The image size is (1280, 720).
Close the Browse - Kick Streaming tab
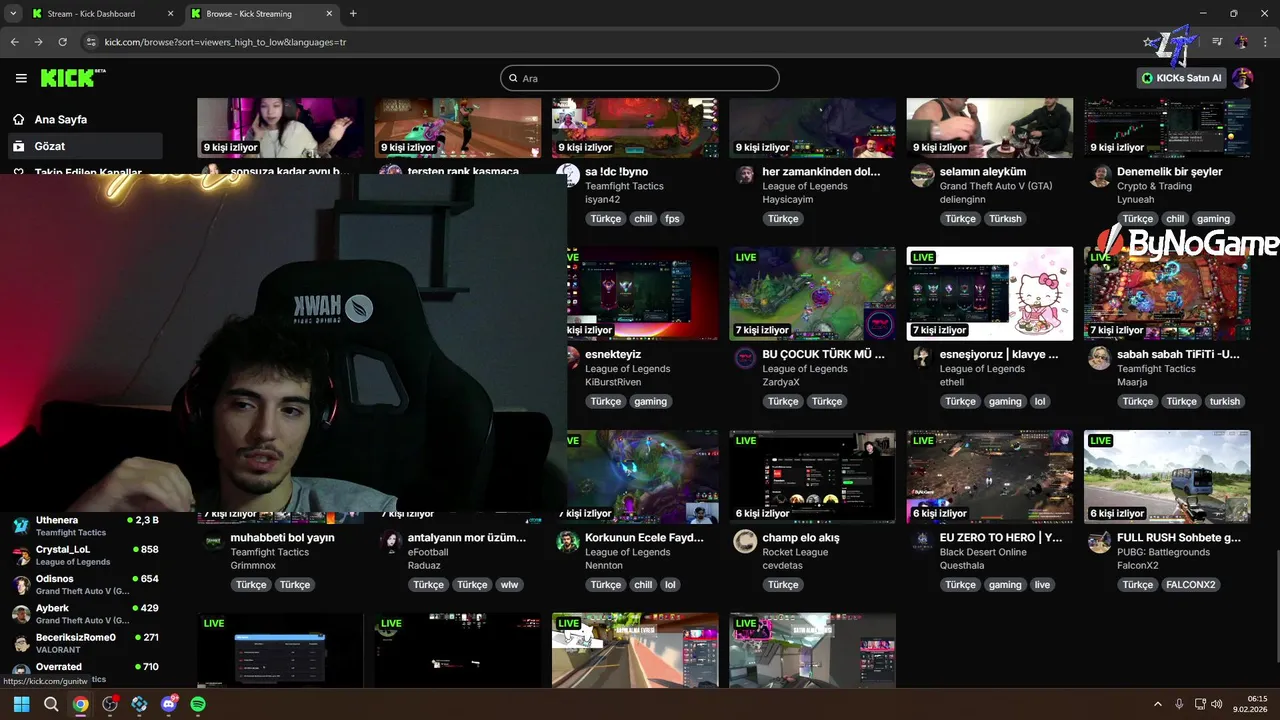330,14
